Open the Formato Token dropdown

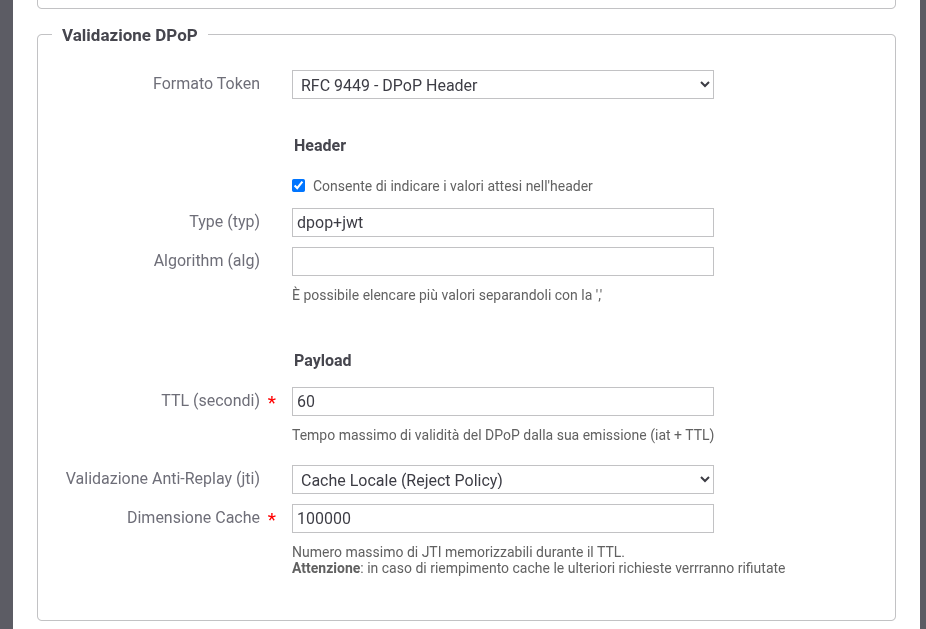(x=502, y=85)
